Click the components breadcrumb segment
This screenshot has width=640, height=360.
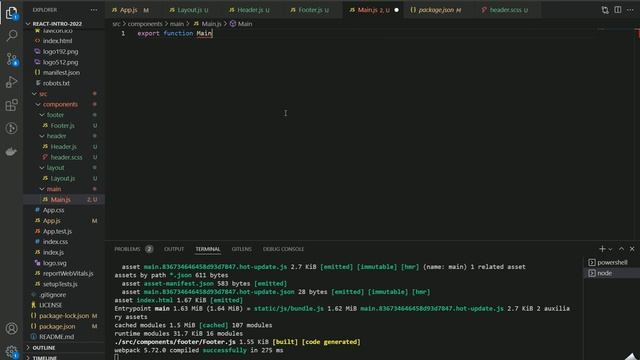click(x=145, y=24)
